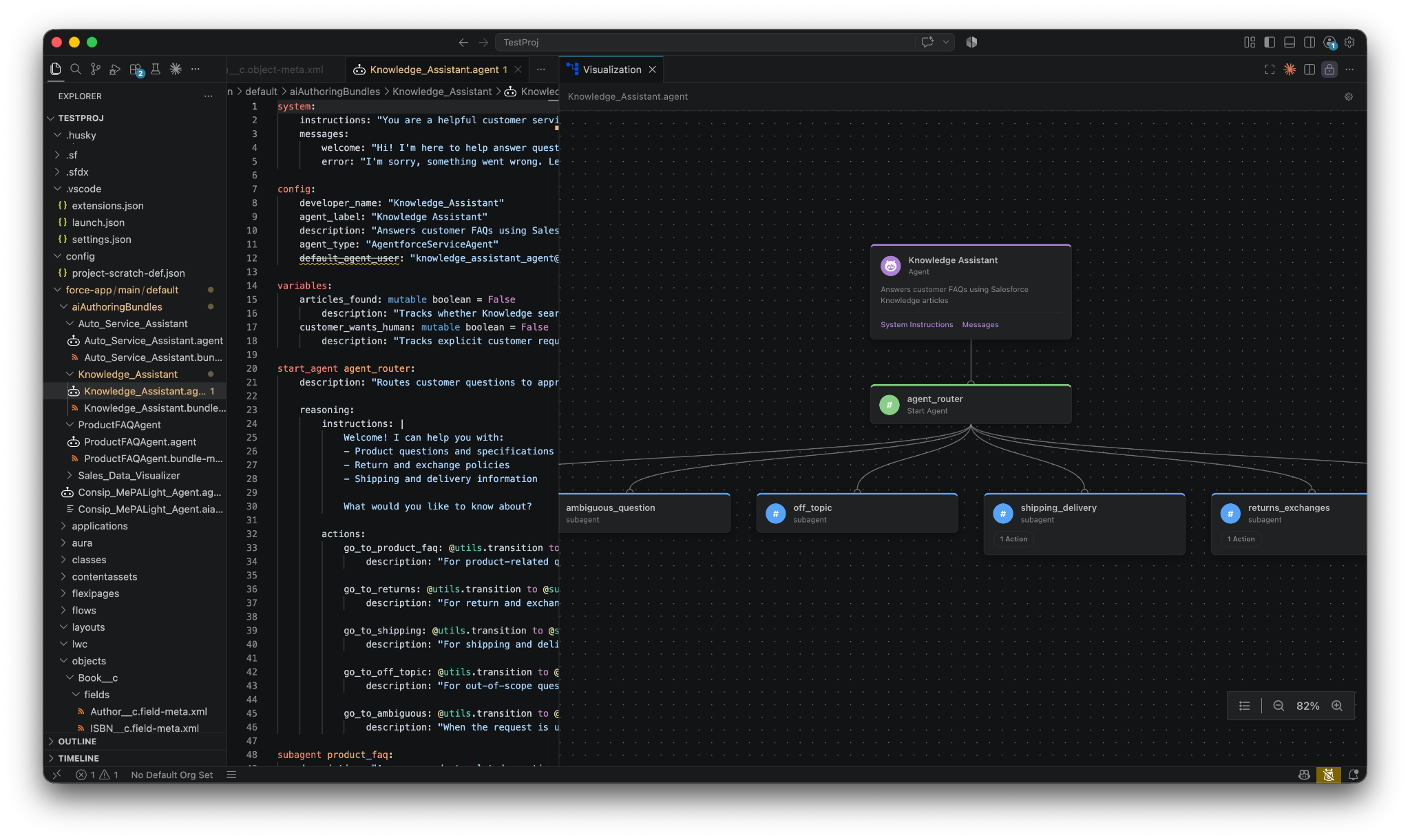The height and width of the screenshot is (840, 1410).
Task: Open the list view icon in the zoom controls
Action: 1244,706
